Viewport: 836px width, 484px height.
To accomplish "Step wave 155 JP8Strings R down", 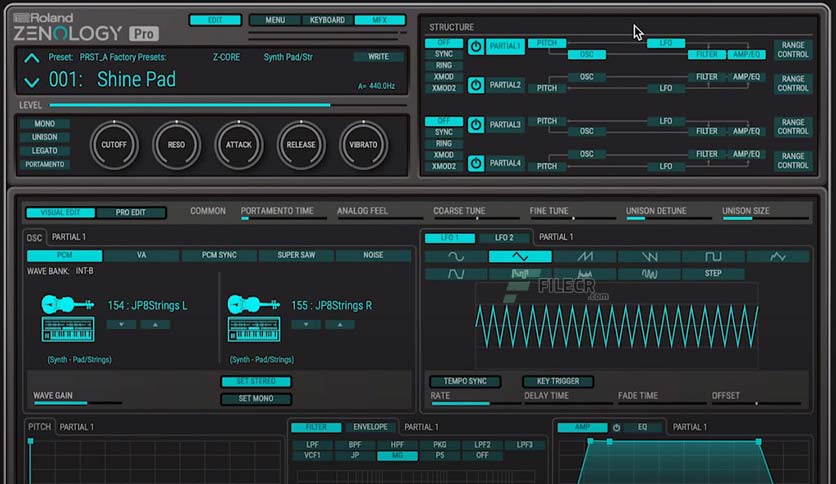I will click(306, 325).
